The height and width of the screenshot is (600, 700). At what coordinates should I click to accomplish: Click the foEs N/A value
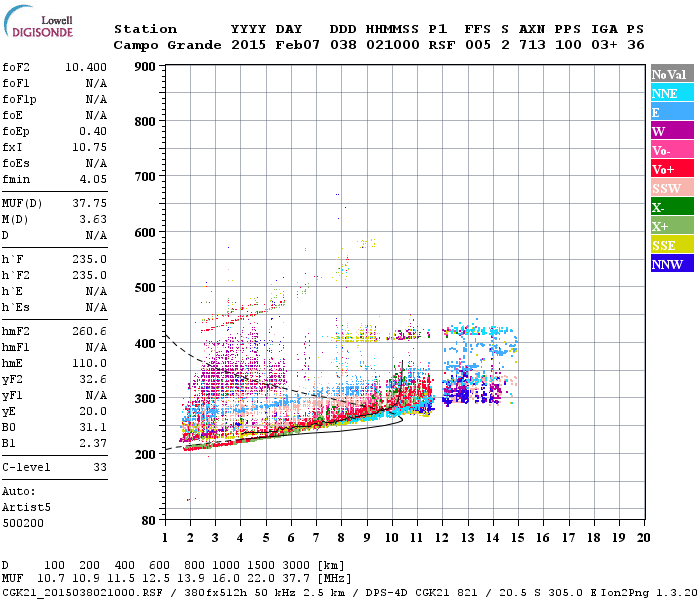pyautogui.click(x=96, y=163)
